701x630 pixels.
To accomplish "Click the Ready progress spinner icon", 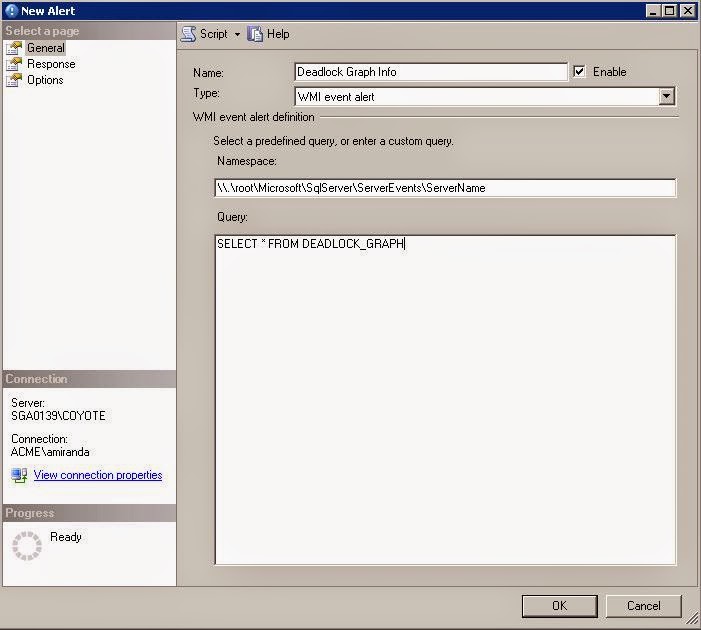I will (27, 545).
